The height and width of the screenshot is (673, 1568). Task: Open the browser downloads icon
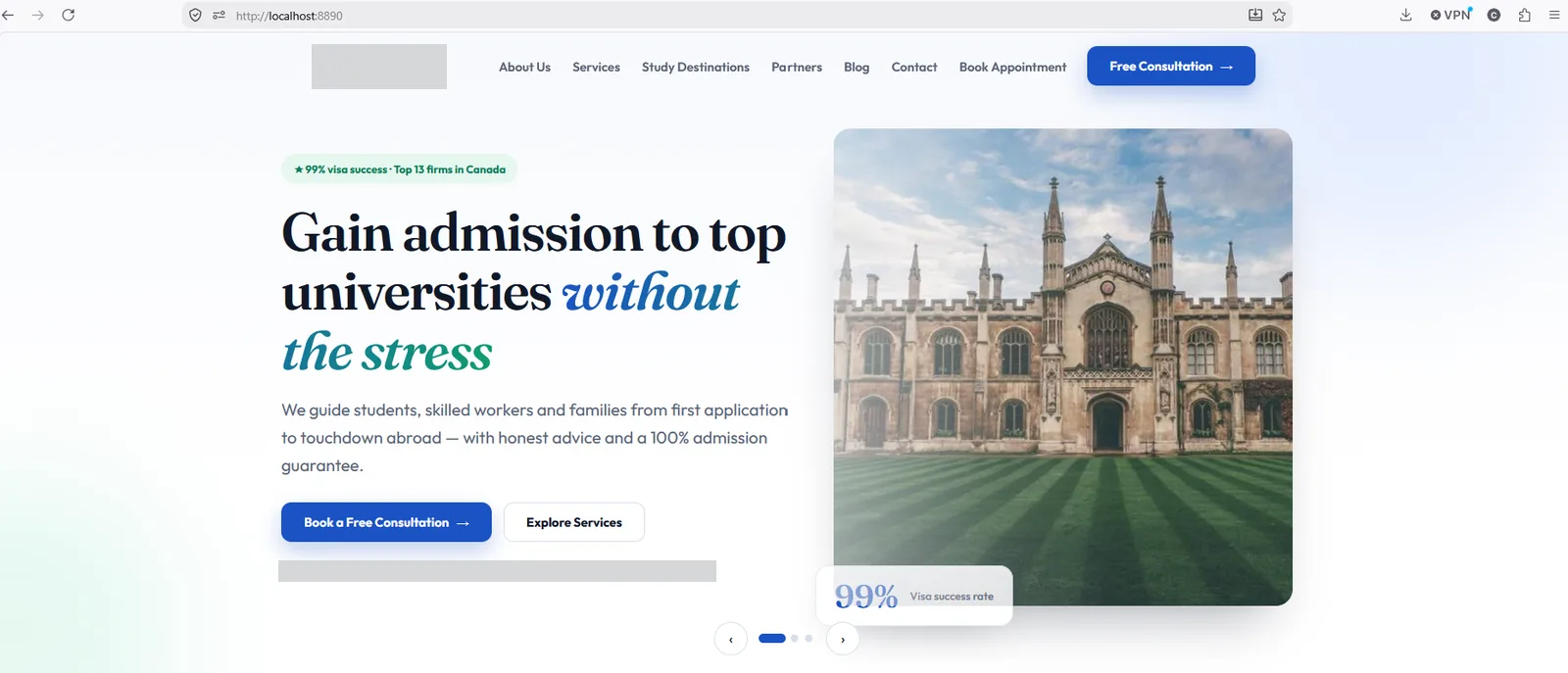coord(1406,15)
